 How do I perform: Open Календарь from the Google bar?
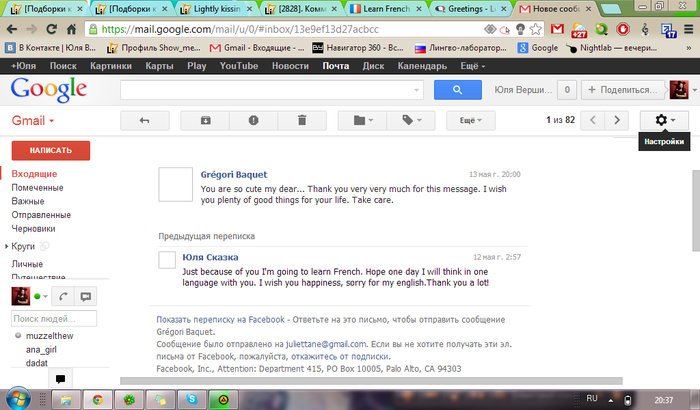[422, 66]
